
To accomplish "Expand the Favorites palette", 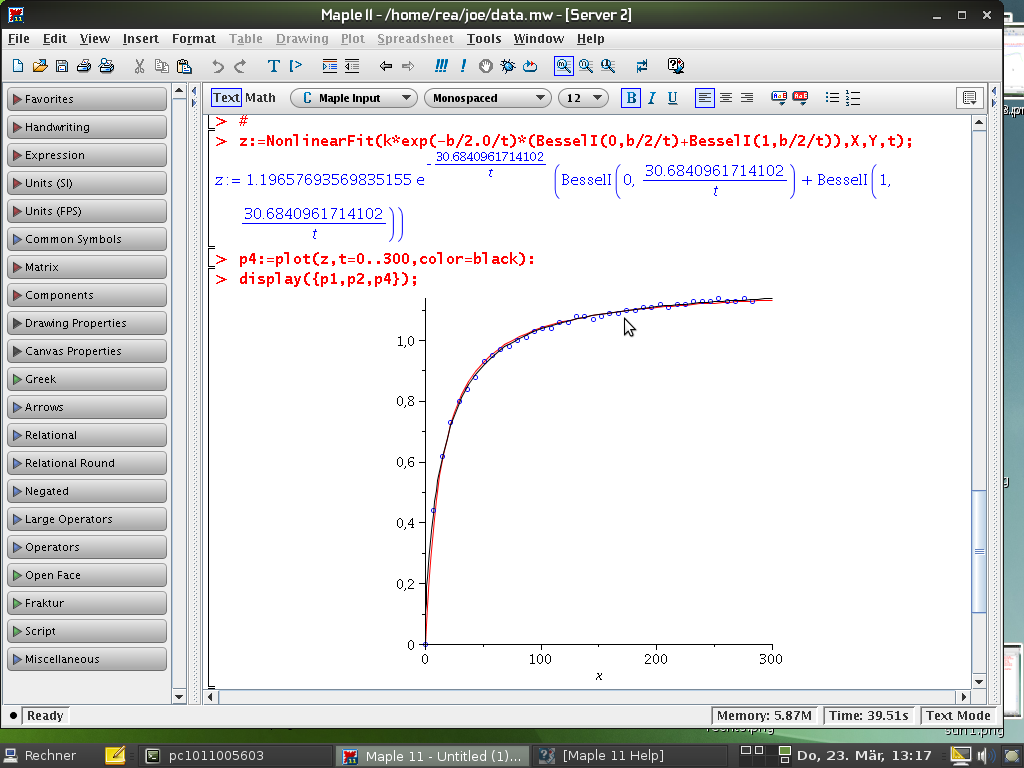I will pos(87,99).
